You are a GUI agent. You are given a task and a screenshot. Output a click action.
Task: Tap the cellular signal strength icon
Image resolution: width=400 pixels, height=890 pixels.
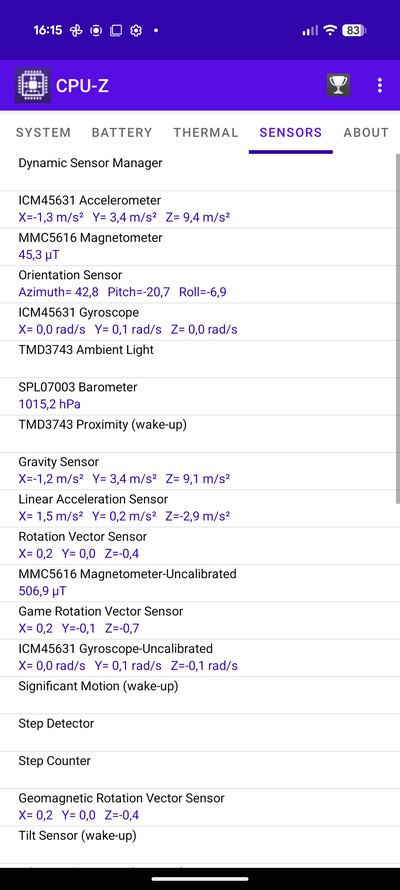pos(310,31)
